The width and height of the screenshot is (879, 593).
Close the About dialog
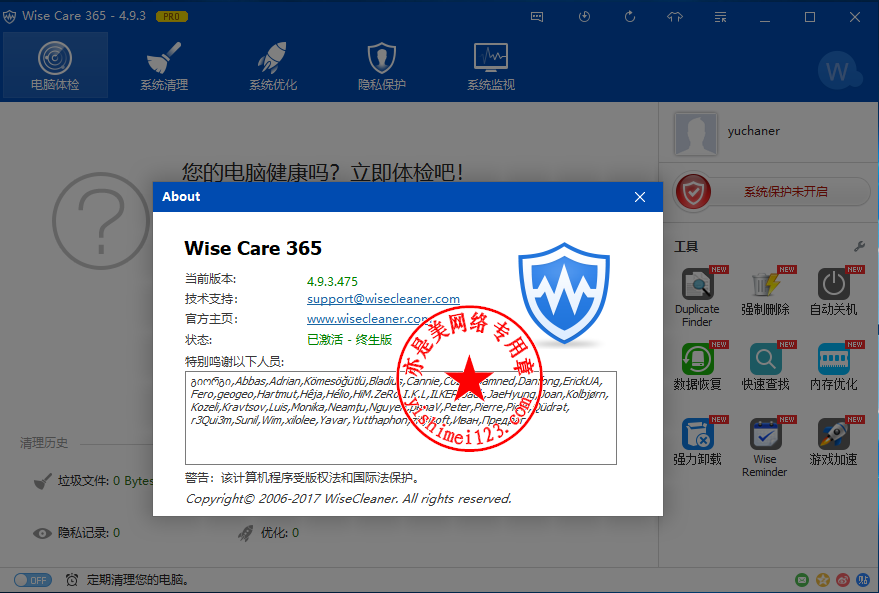[x=640, y=197]
